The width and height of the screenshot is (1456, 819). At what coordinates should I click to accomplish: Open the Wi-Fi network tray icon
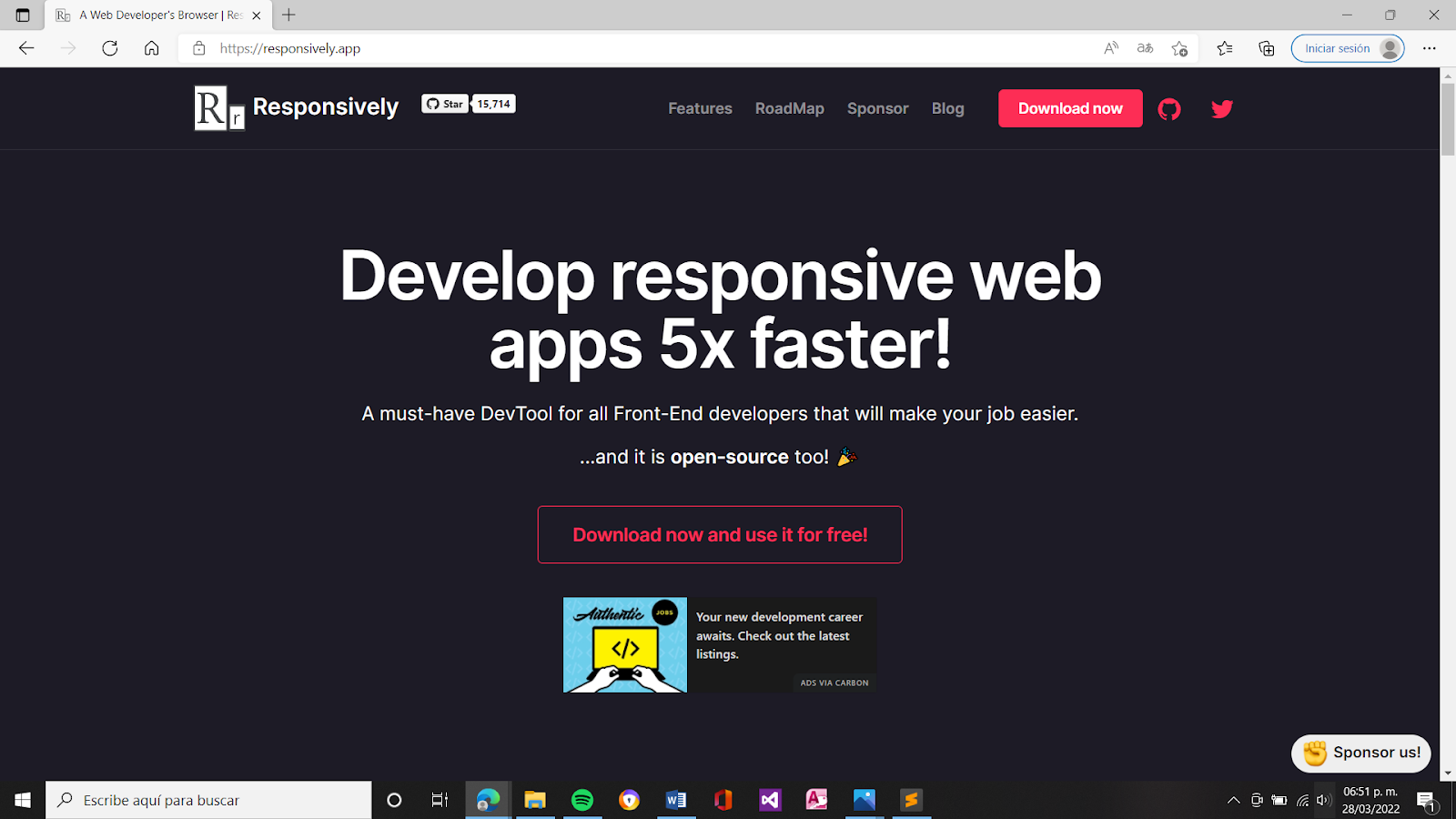pos(1302,800)
